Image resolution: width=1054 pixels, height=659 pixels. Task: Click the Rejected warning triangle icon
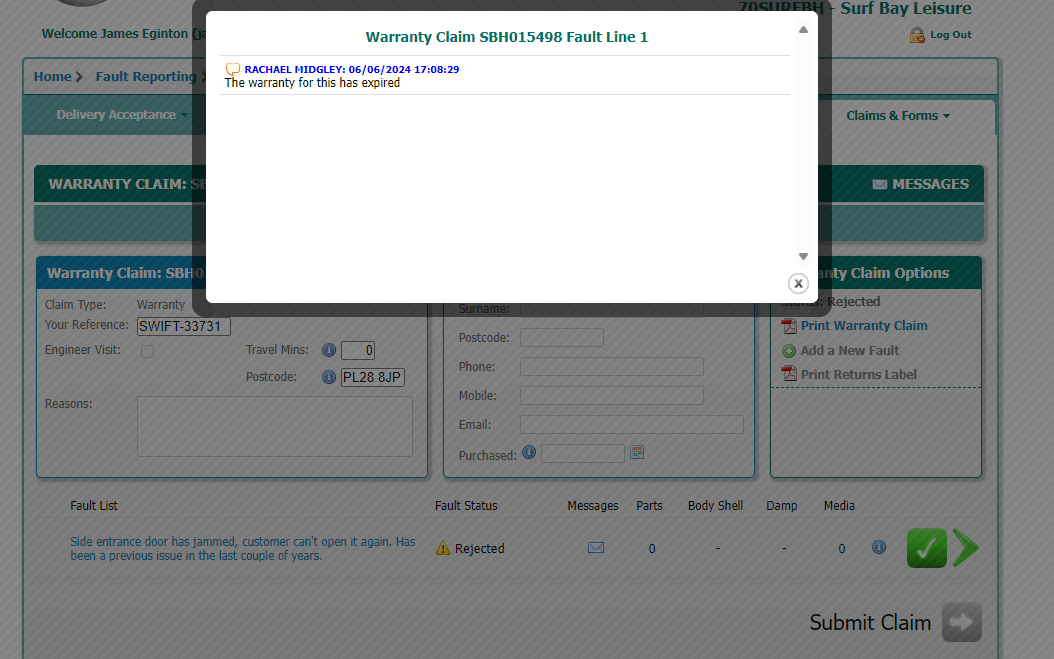click(442, 549)
